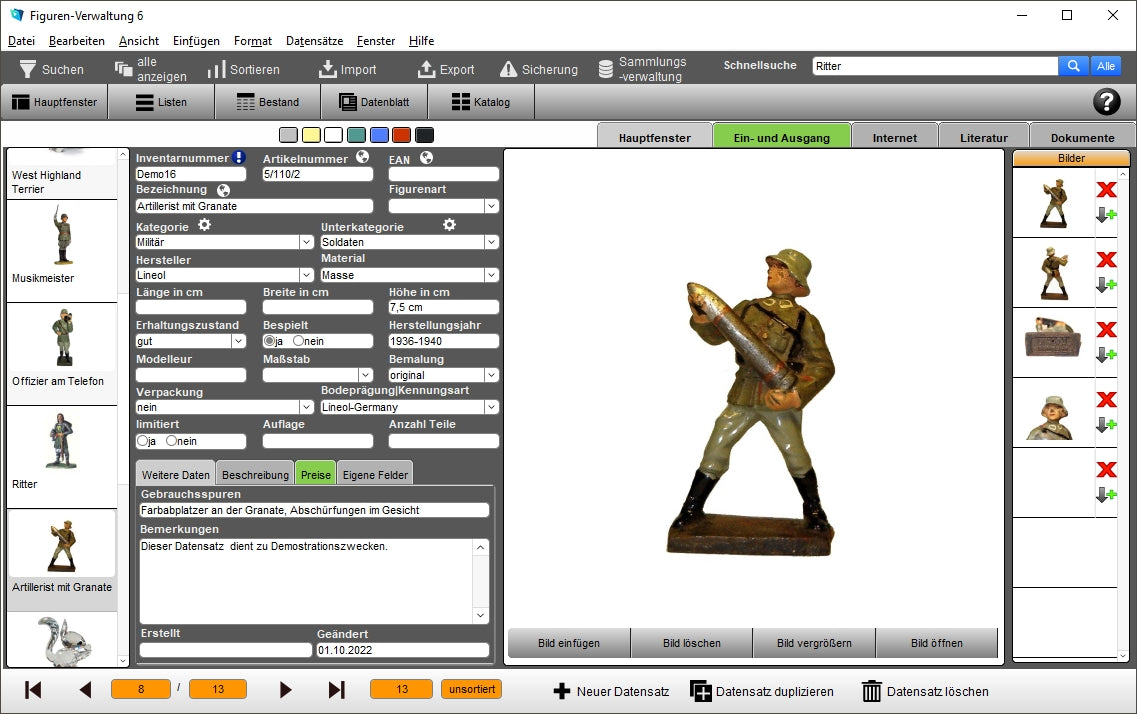Click the Bild vergrößern button
The image size is (1137, 714).
click(813, 643)
